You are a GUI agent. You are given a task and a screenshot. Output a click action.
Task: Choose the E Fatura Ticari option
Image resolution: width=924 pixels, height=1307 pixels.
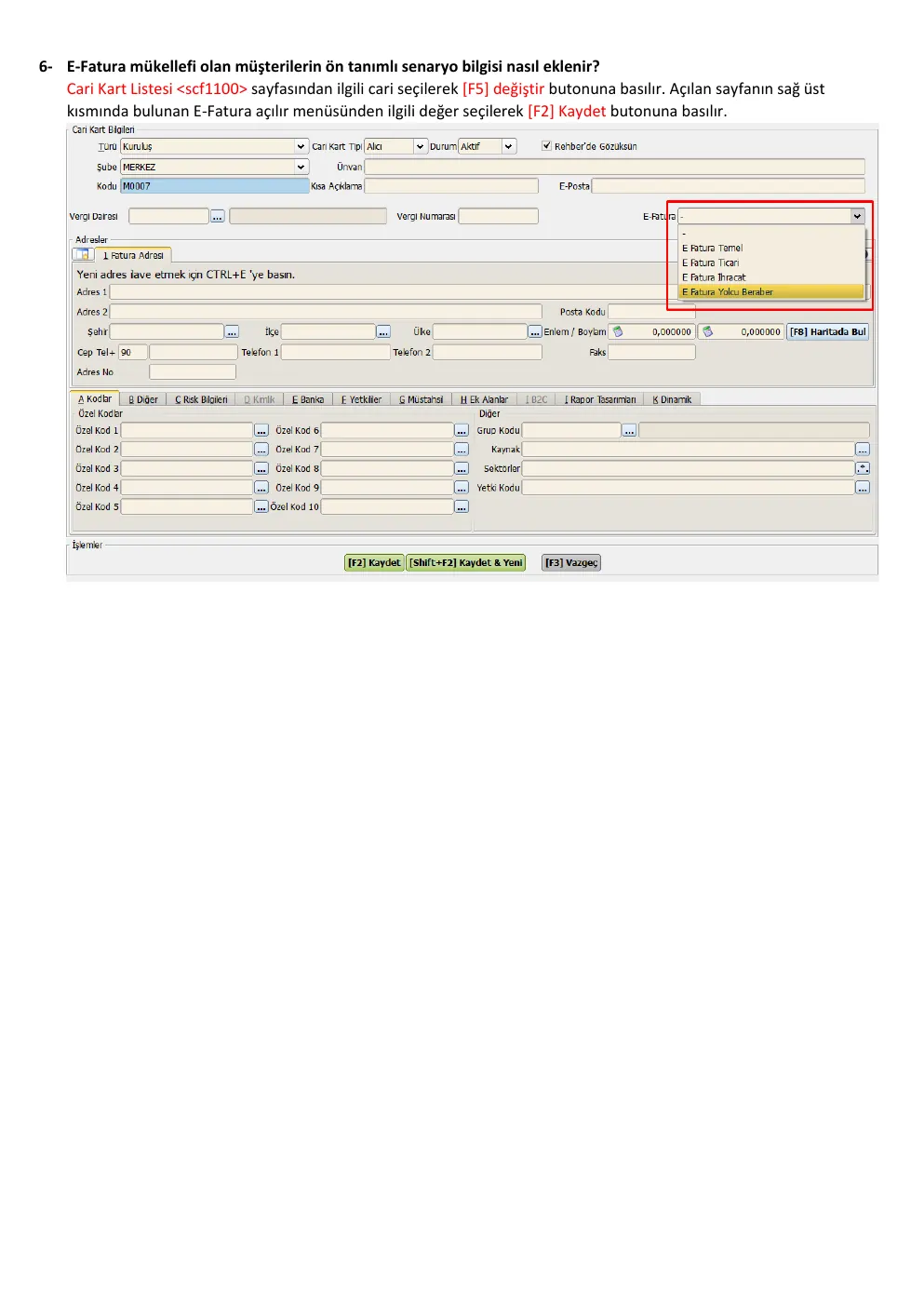(x=771, y=263)
